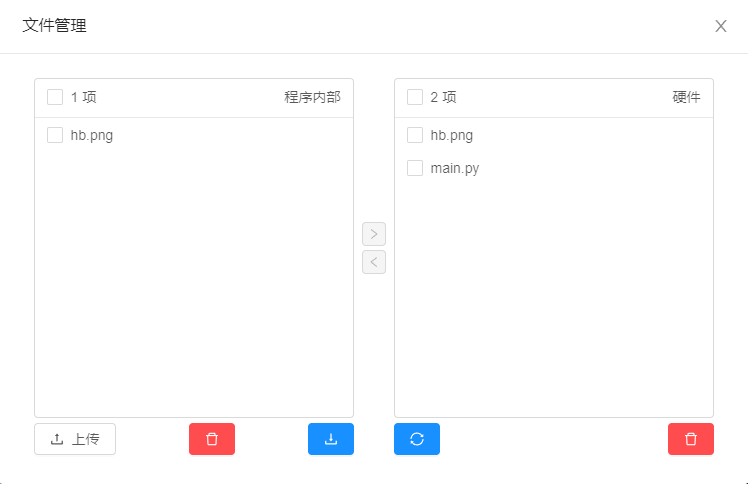Click the left arrow transfer button
The width and height of the screenshot is (748, 484).
pyautogui.click(x=374, y=262)
